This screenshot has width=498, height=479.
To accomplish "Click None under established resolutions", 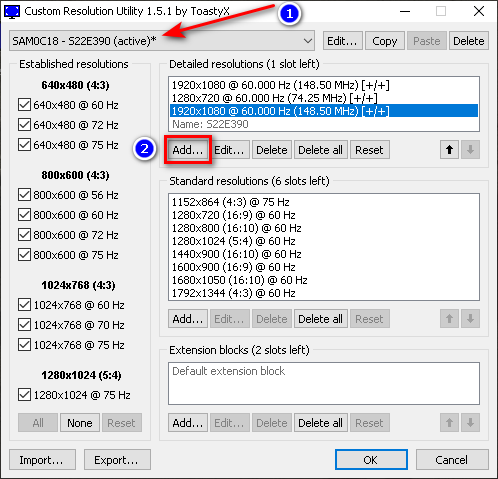I will pos(80,423).
